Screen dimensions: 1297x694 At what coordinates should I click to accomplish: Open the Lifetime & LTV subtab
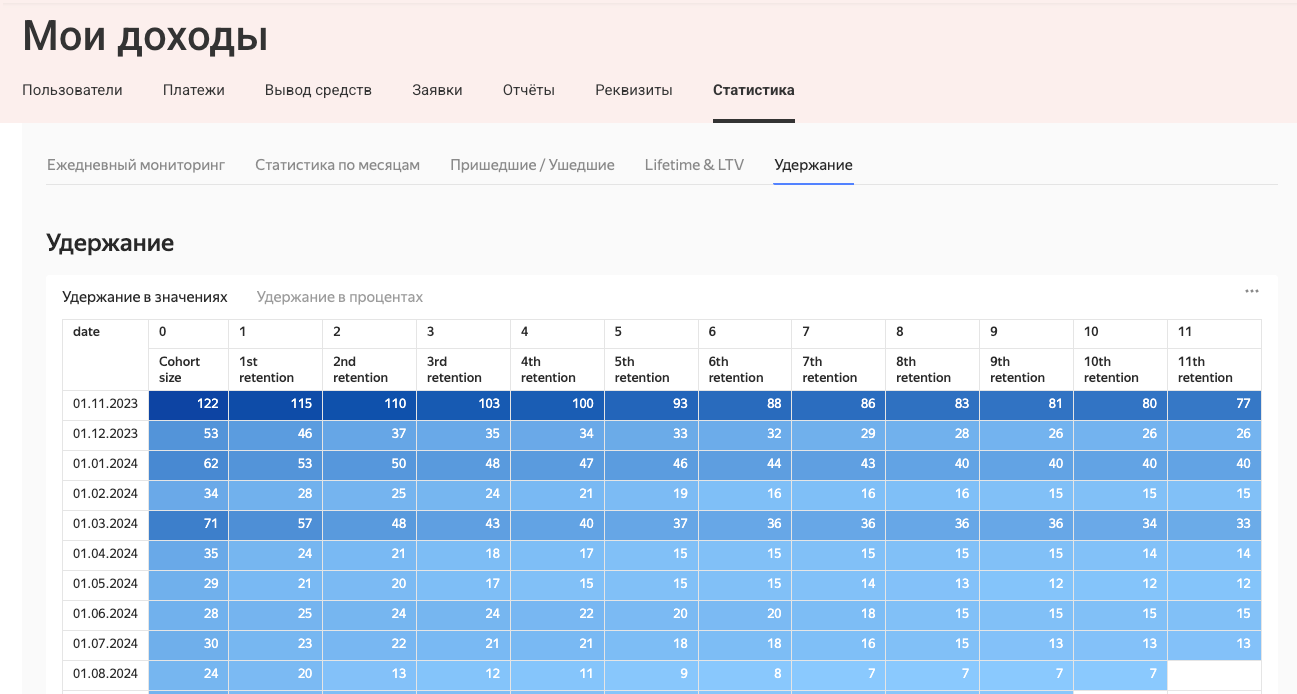pos(694,165)
